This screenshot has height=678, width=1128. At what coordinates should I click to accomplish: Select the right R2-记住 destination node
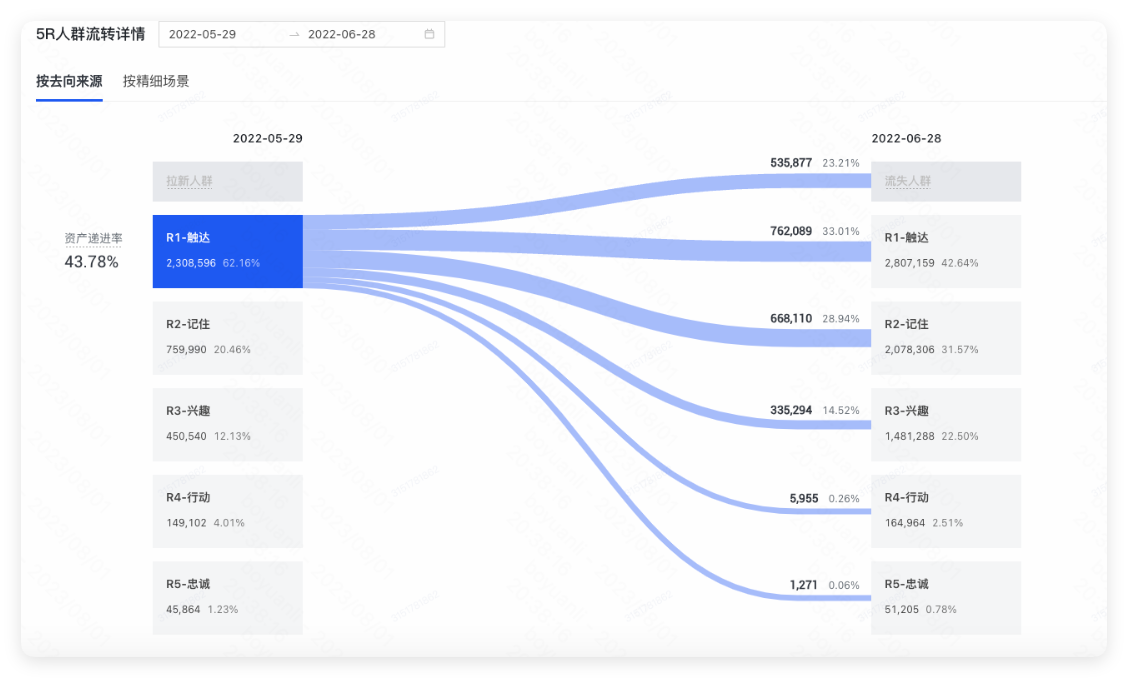(946, 338)
